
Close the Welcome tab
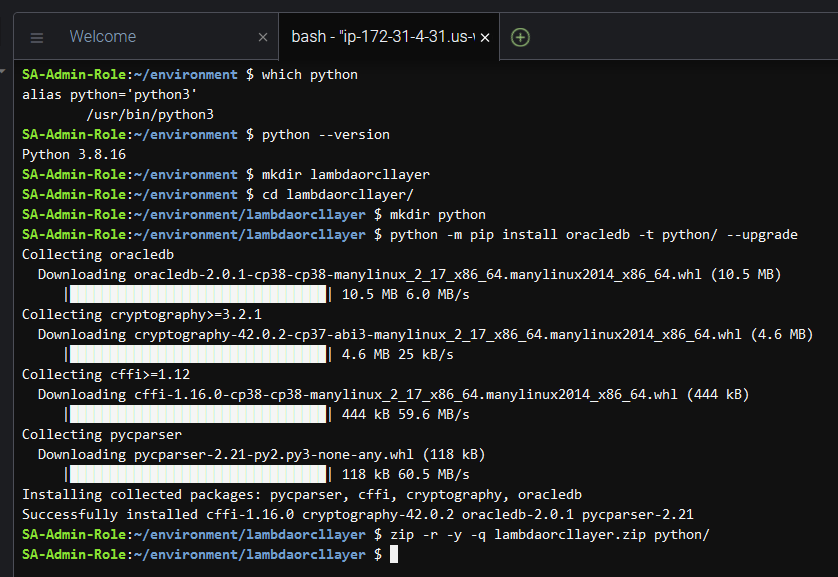click(263, 37)
